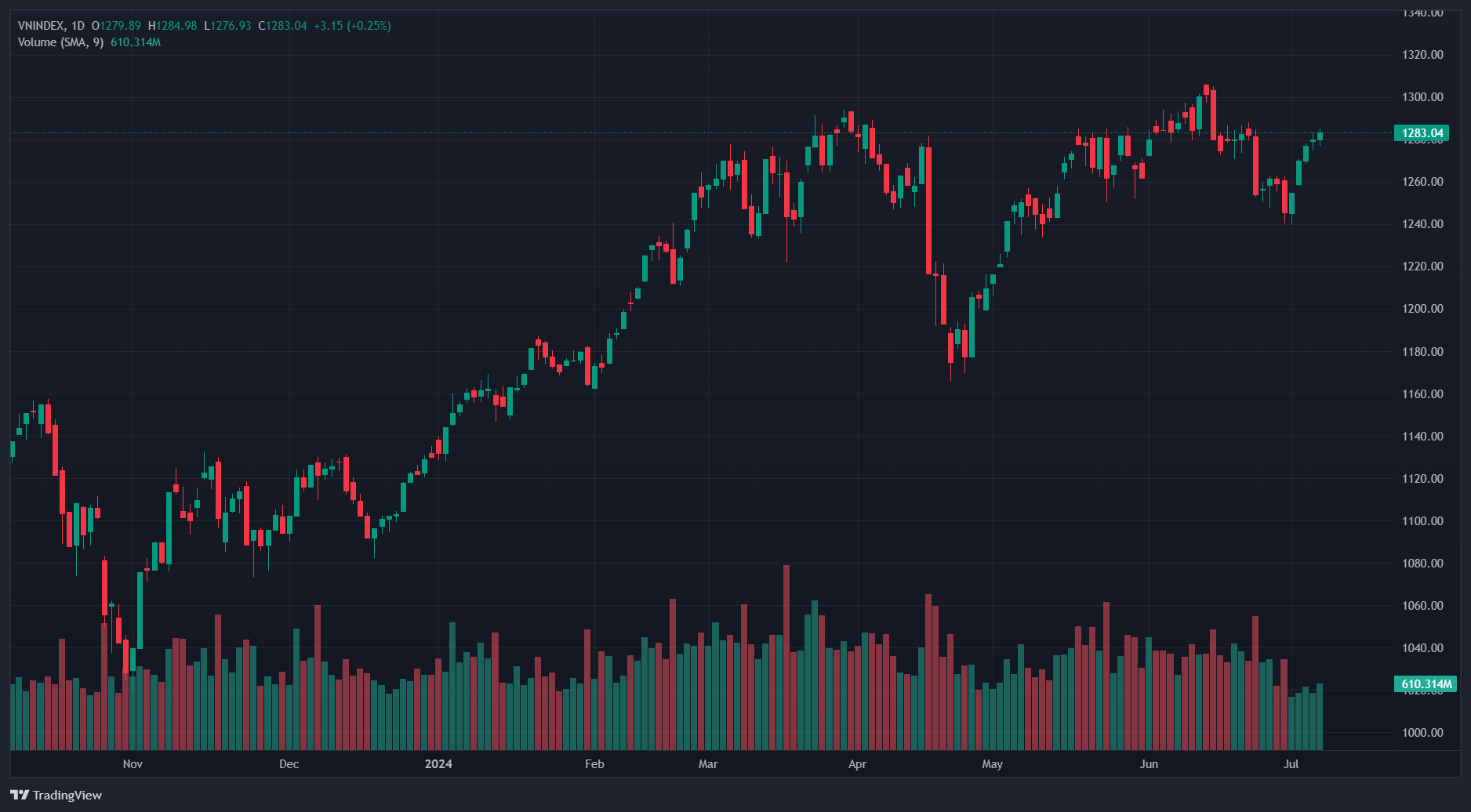Click the Jun label on time axis
1471x812 pixels.
pyautogui.click(x=1149, y=764)
